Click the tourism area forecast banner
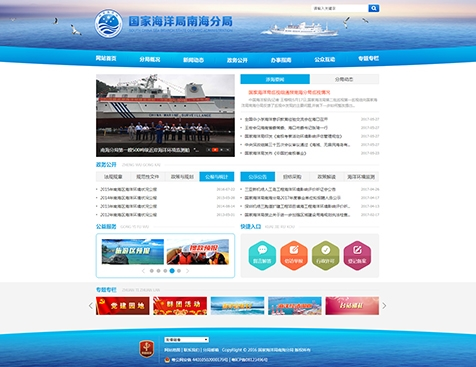 click(133, 252)
